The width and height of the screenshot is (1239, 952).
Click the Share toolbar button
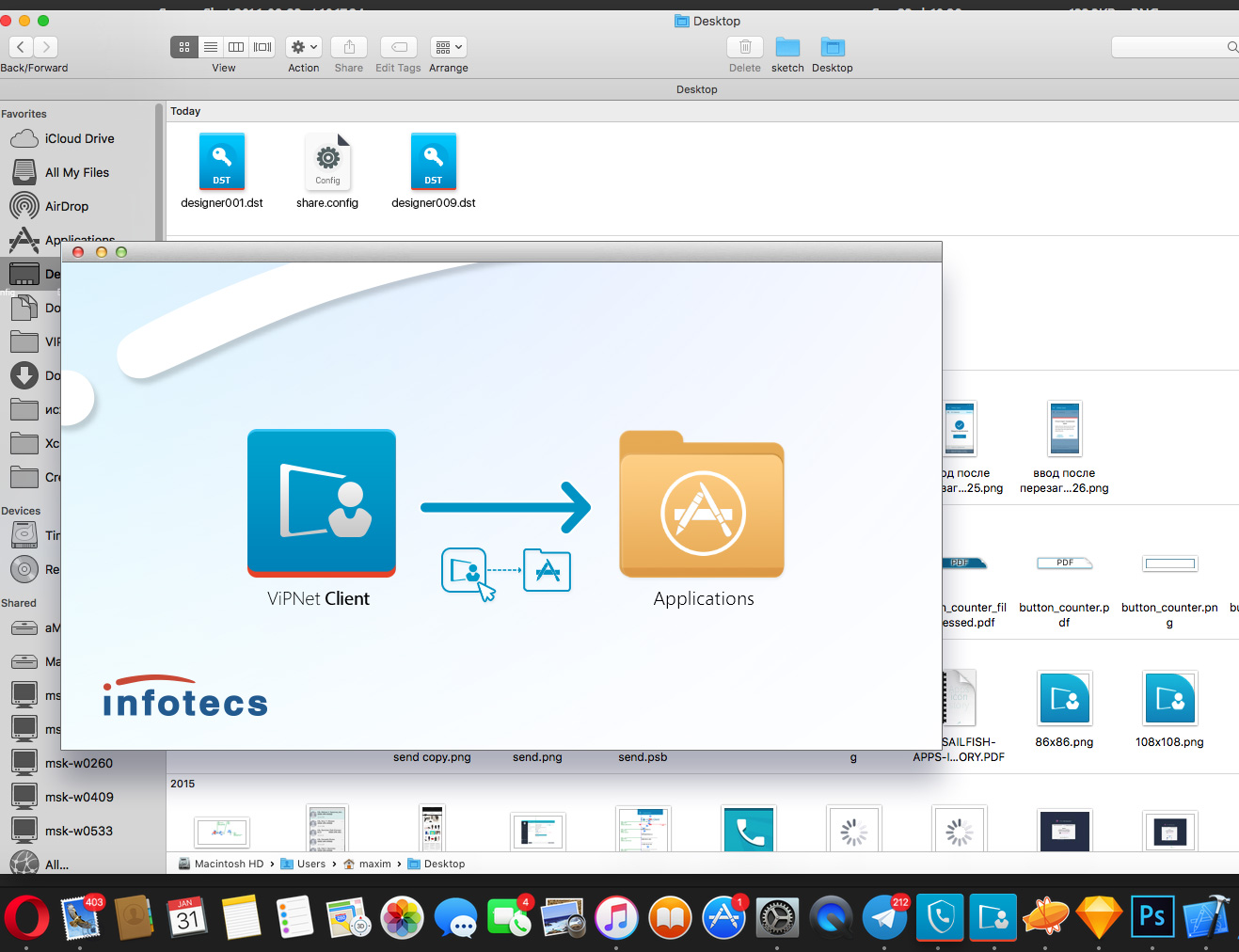(349, 46)
